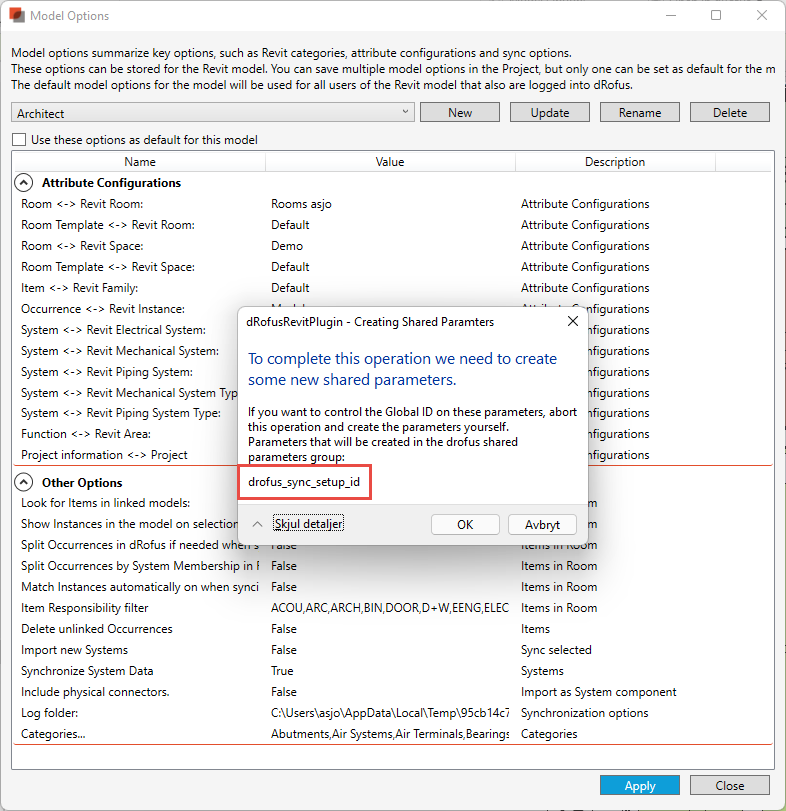Select the Categories... option row
Viewport: 786px width, 811px height.
pos(53,734)
